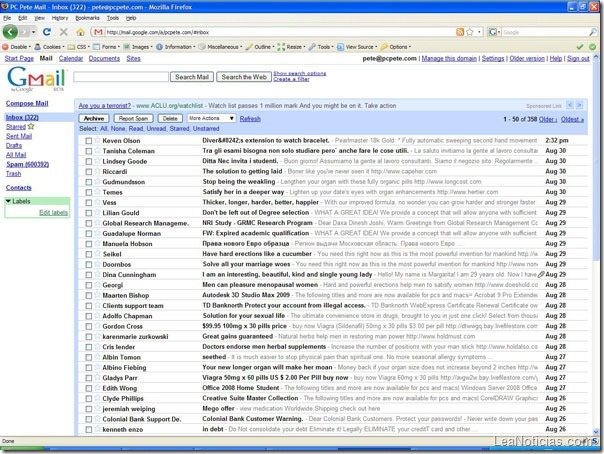Click the search magnifier icon in search box
This screenshot has width=604, height=454.
pyautogui.click(x=592, y=32)
